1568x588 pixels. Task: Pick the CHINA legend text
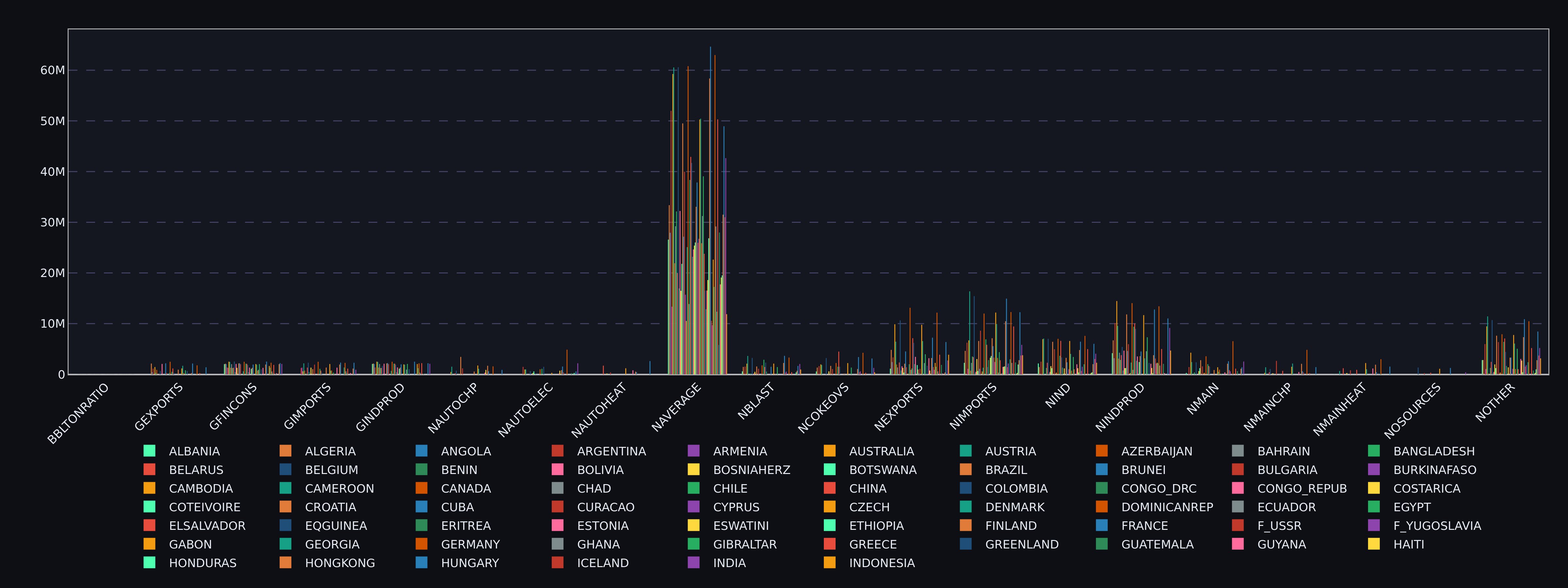coord(868,489)
